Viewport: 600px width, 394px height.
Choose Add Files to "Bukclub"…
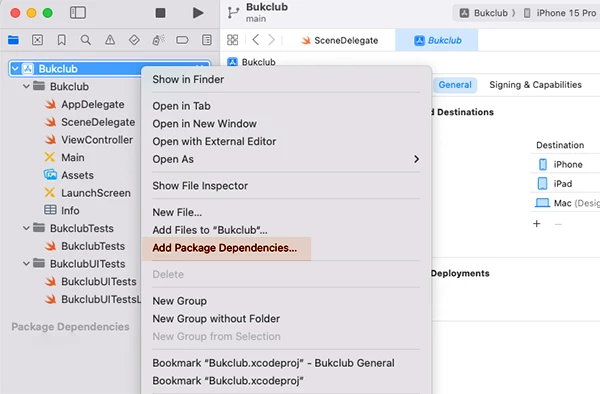click(x=286, y=230)
